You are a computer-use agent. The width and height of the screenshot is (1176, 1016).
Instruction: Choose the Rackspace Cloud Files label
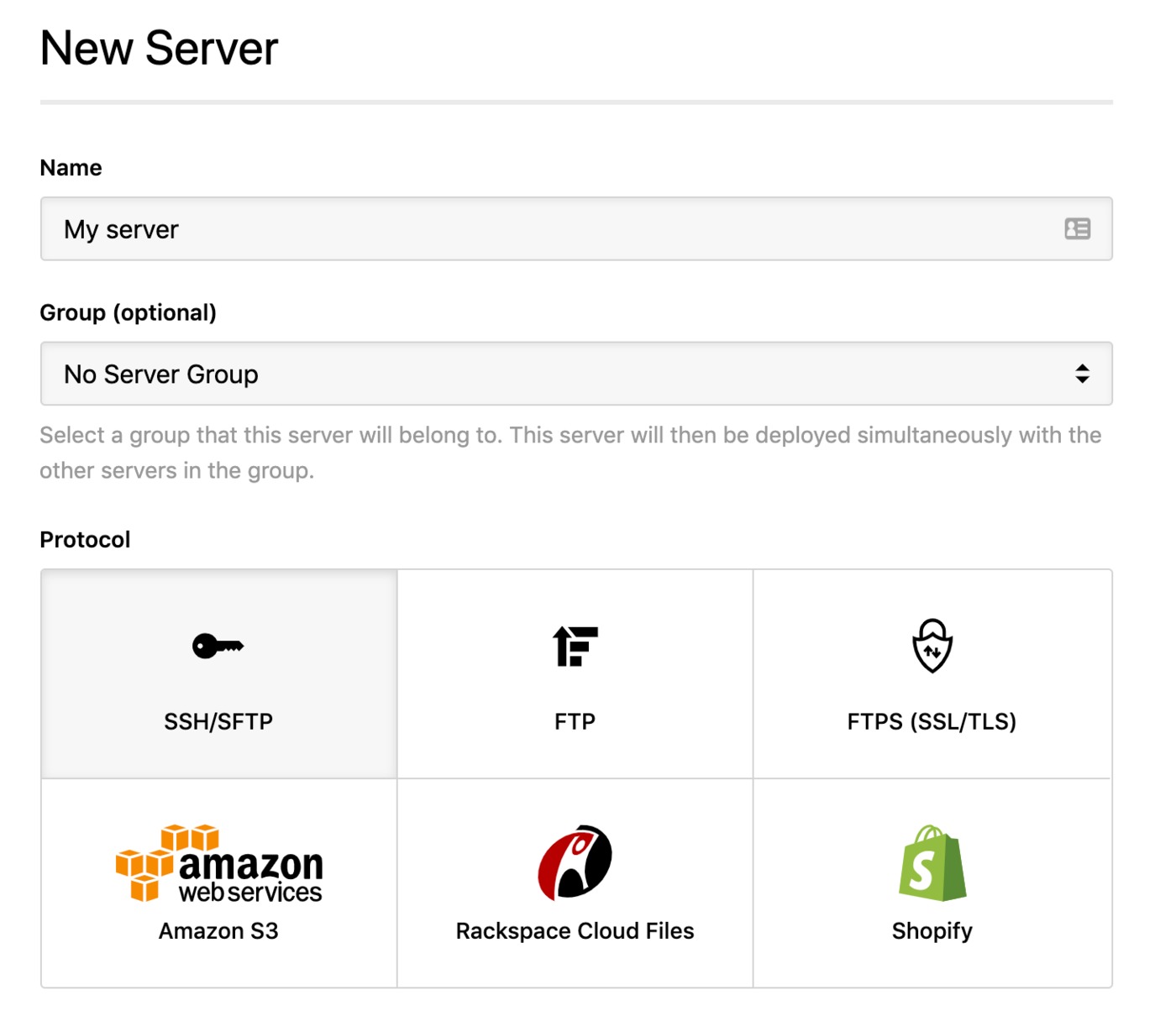[x=575, y=931]
